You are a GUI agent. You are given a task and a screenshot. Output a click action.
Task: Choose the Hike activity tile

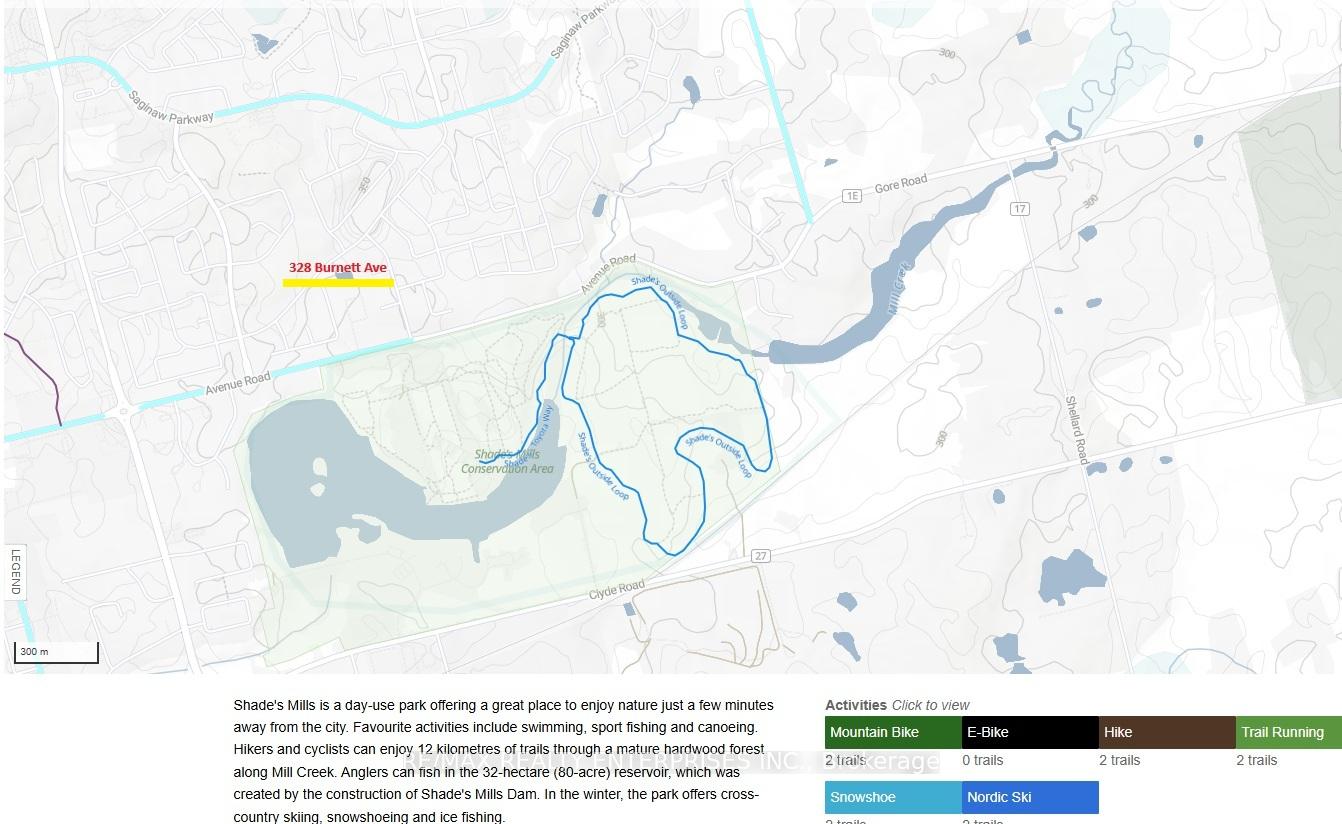click(1166, 732)
